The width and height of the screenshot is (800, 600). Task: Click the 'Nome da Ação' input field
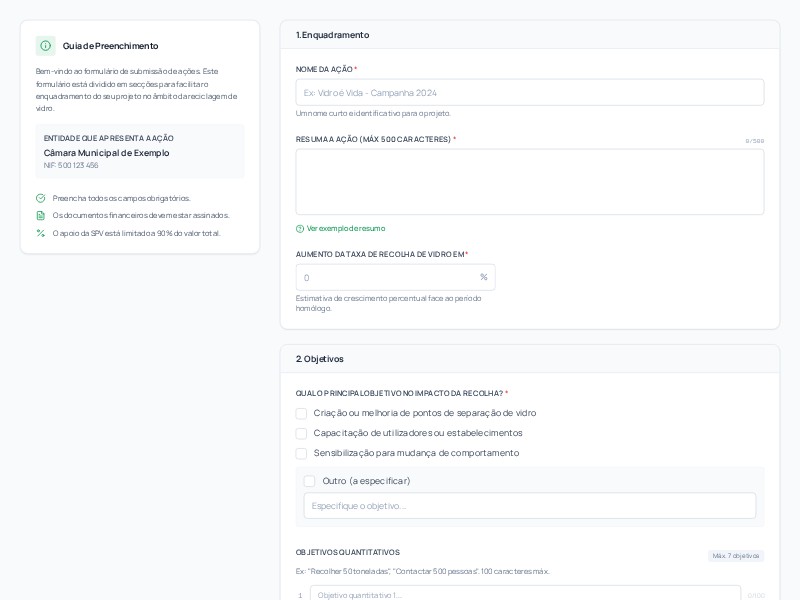coord(530,92)
